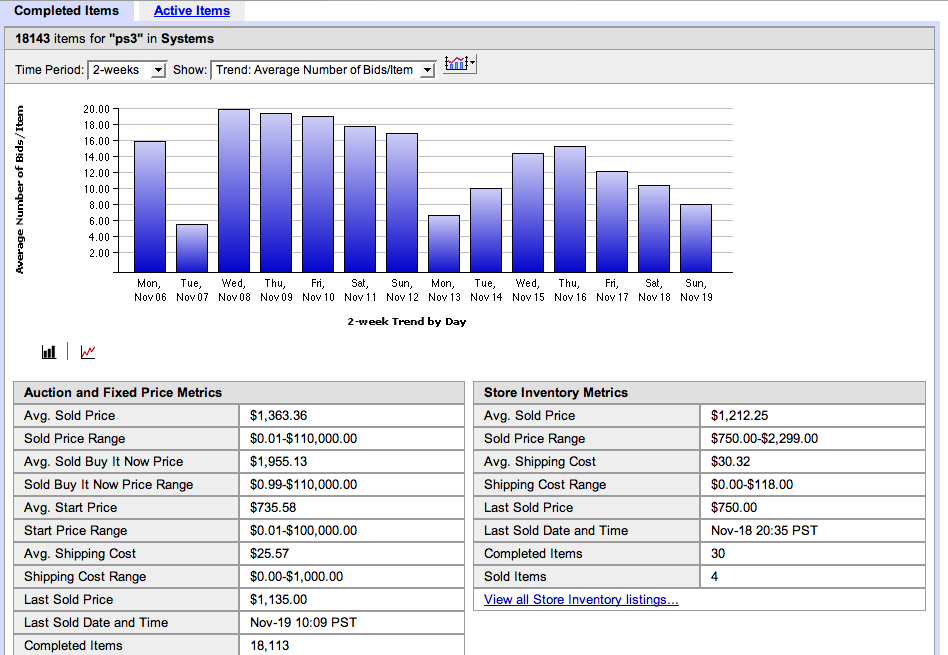Image resolution: width=948 pixels, height=655 pixels.
Task: Click the store shipping cost $30.32
Action: coord(730,461)
